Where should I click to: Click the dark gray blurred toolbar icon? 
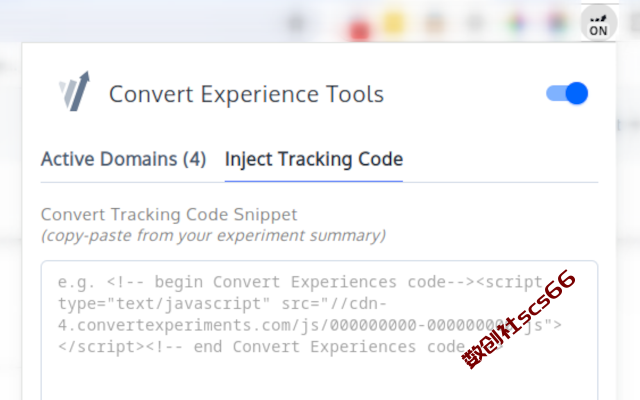(297, 22)
